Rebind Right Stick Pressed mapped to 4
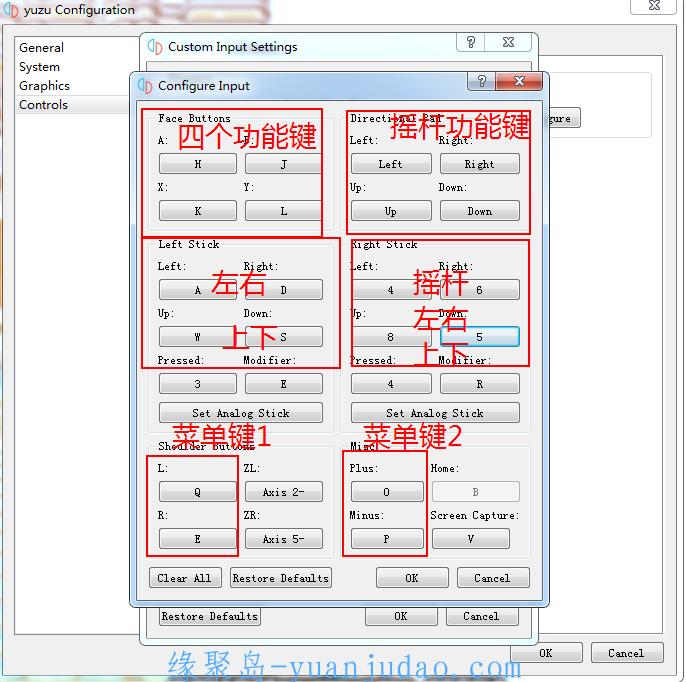Image resolution: width=686 pixels, height=682 pixels. point(391,384)
